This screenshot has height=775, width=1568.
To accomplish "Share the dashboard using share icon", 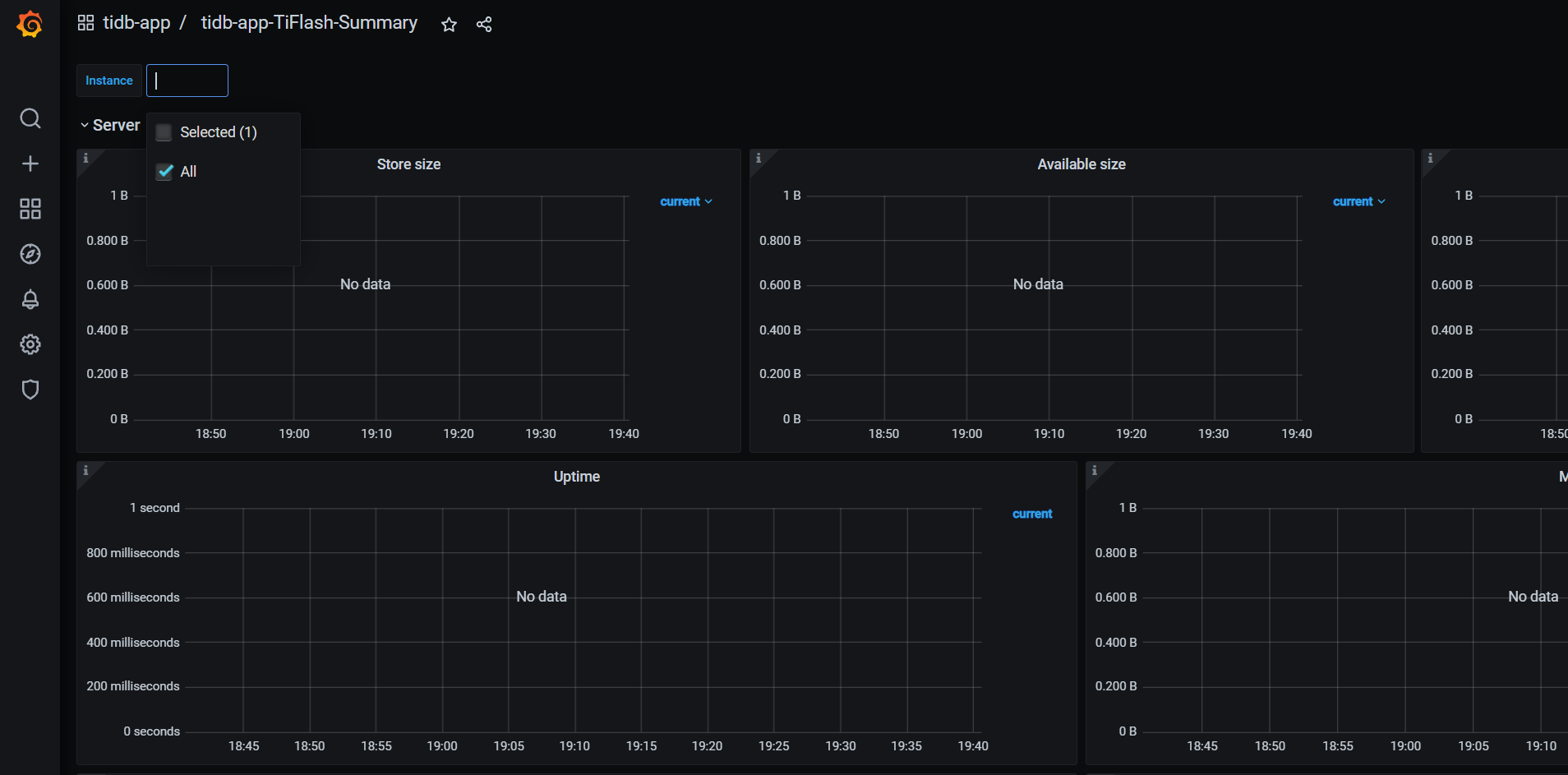I will point(484,25).
